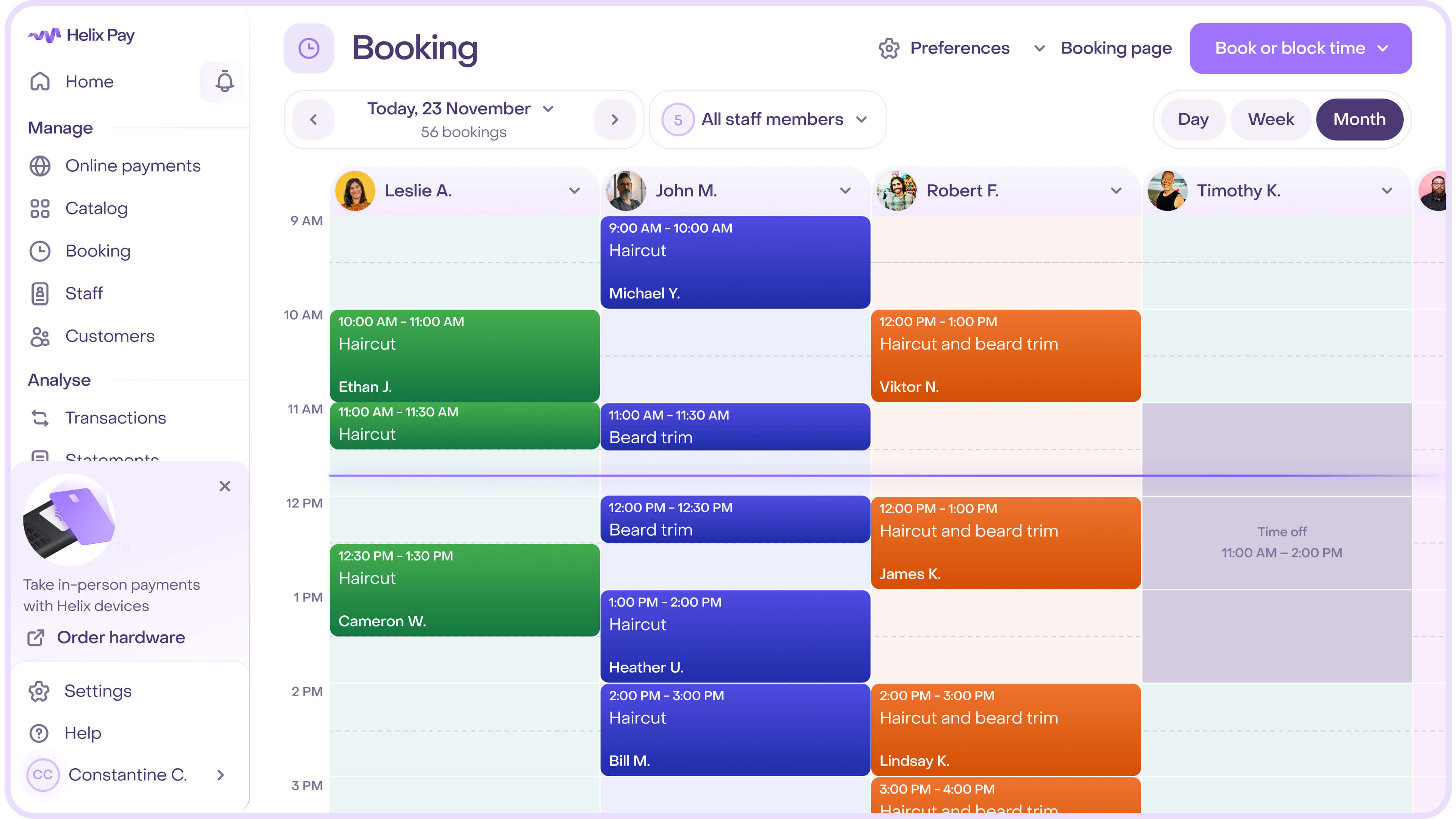Select the Month view toggle
Image resolution: width=1456 pixels, height=819 pixels.
tap(1359, 119)
